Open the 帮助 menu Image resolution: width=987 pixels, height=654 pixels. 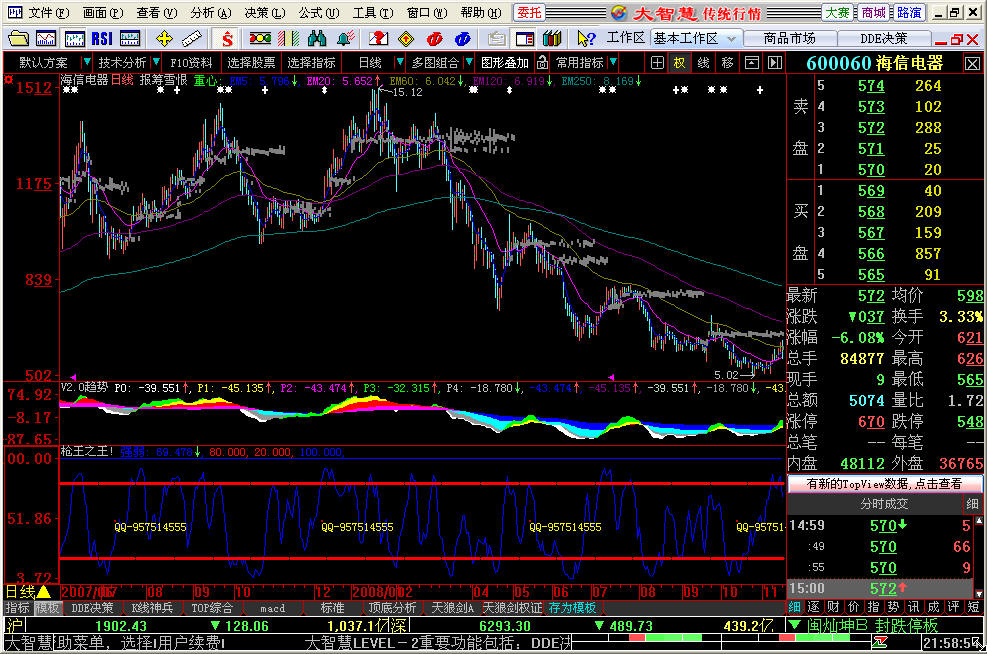481,13
